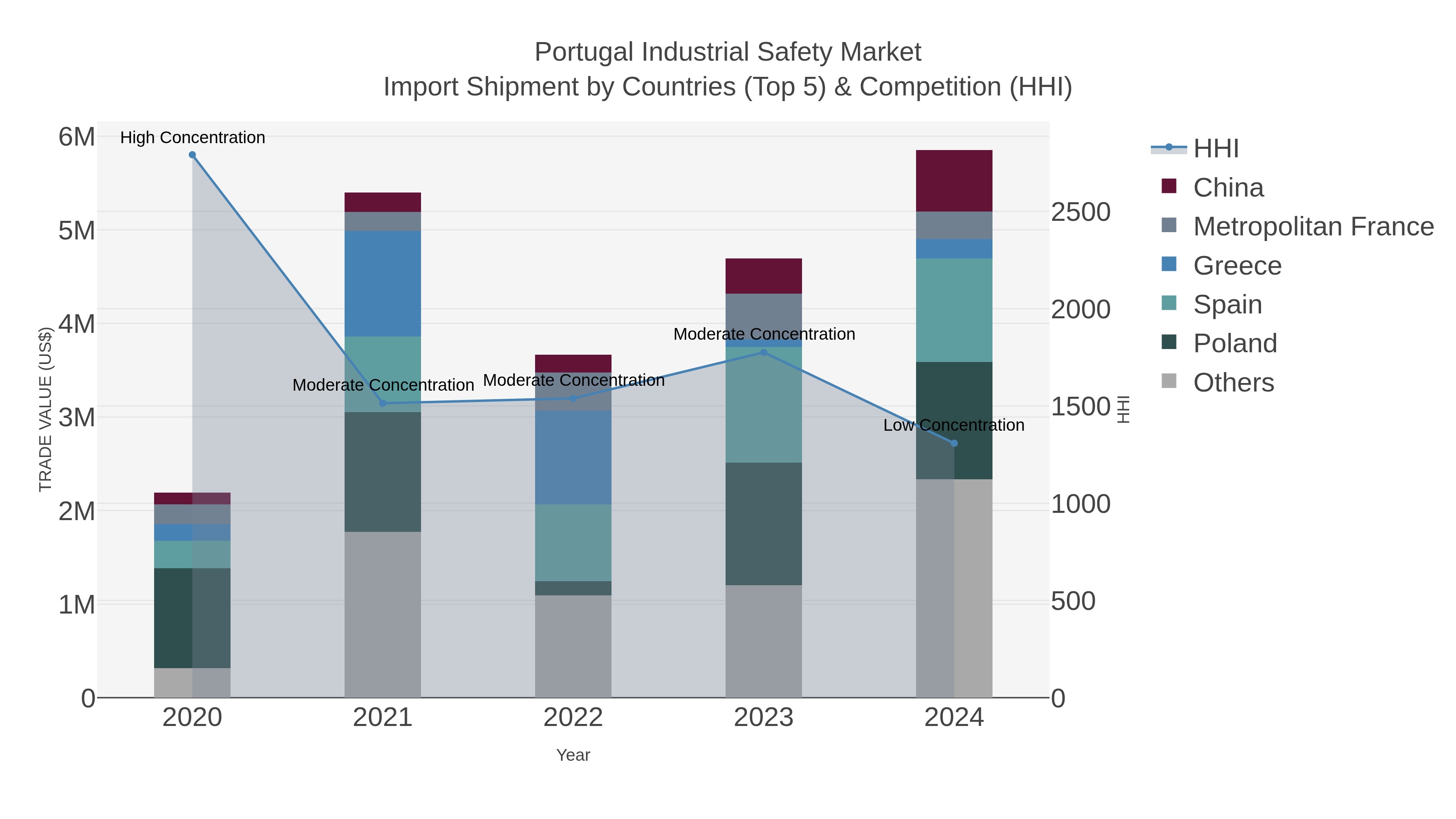Click the Portugal Industrial Safety Market title
The width and height of the screenshot is (1456, 819).
[x=728, y=52]
